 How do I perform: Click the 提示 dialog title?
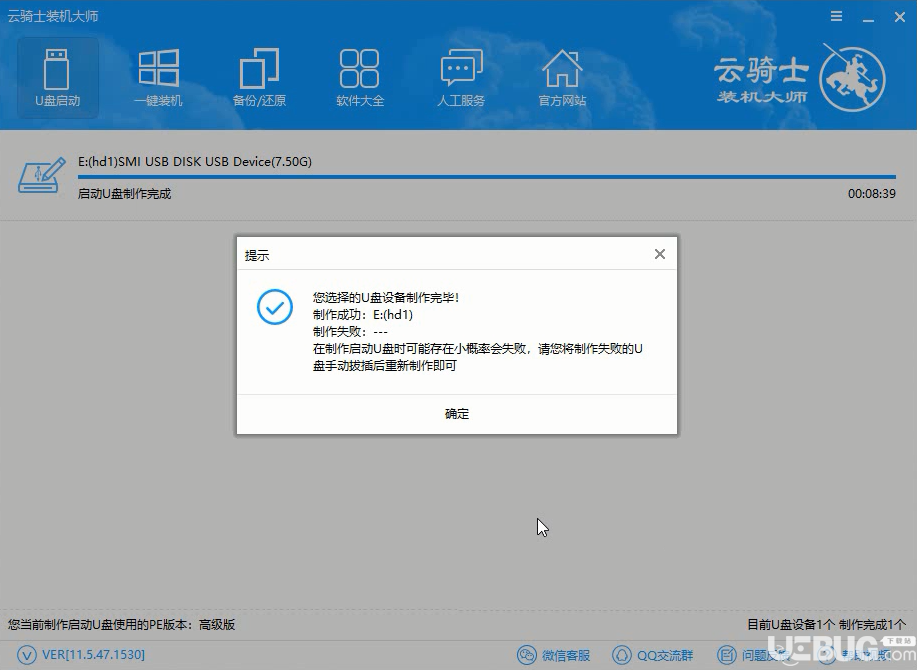click(x=257, y=255)
